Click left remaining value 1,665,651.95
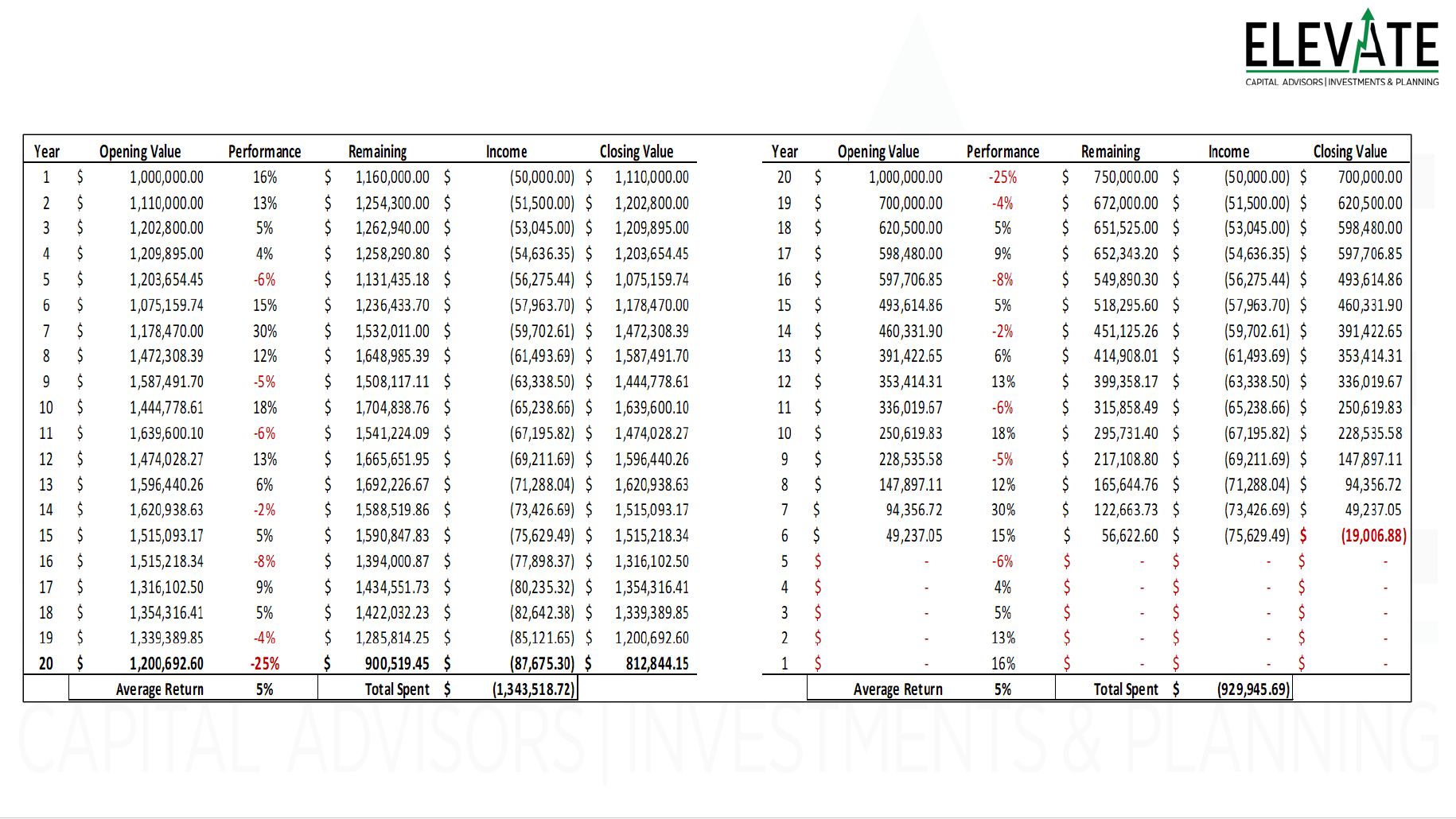 click(x=392, y=460)
